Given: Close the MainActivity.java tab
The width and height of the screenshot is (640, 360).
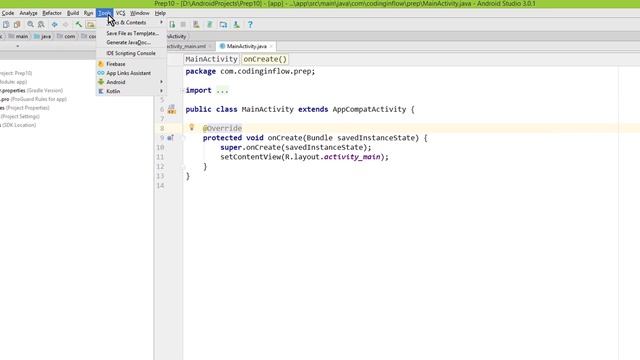Looking at the screenshot, I should click(x=271, y=47).
